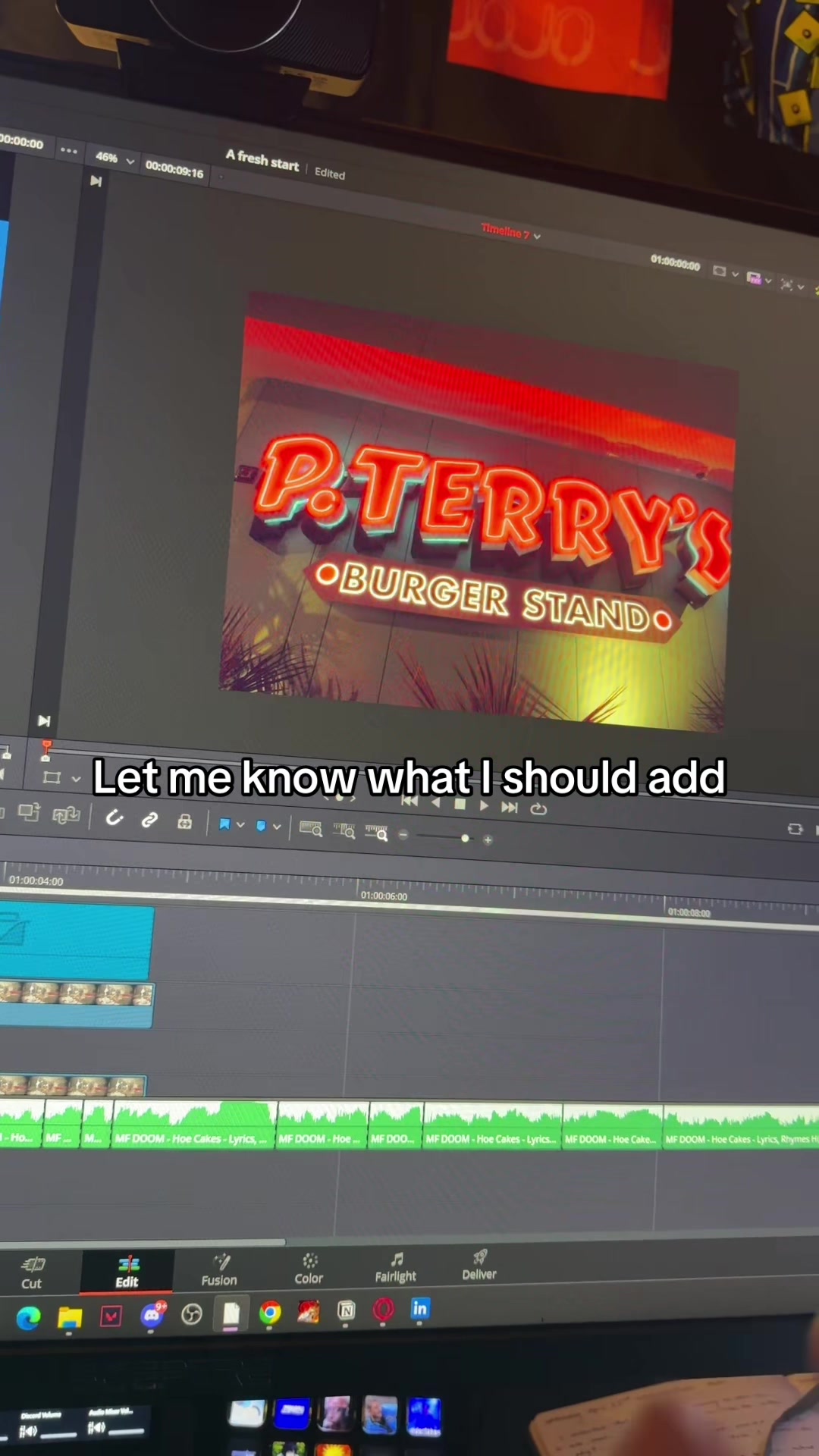
Task: Expand the marker color dropdown arrow
Action: 277,827
